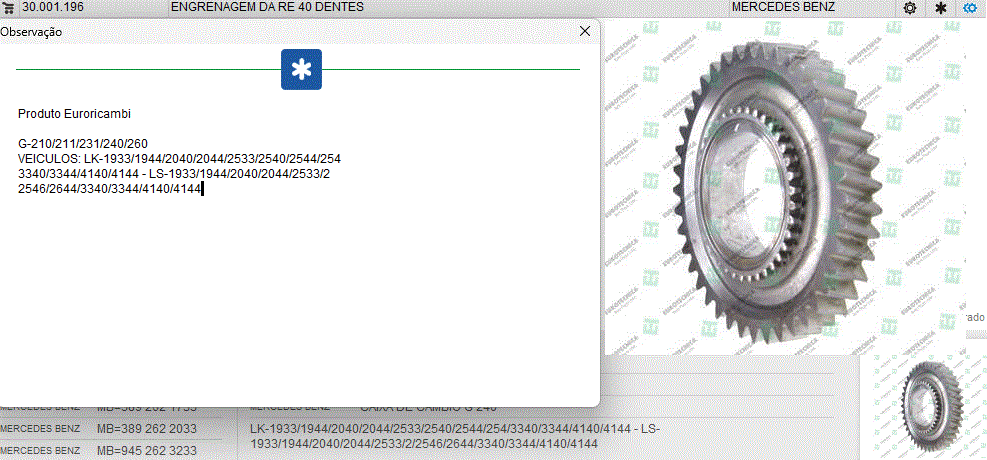
Task: Click the Observação dialog title label
Action: 32,32
